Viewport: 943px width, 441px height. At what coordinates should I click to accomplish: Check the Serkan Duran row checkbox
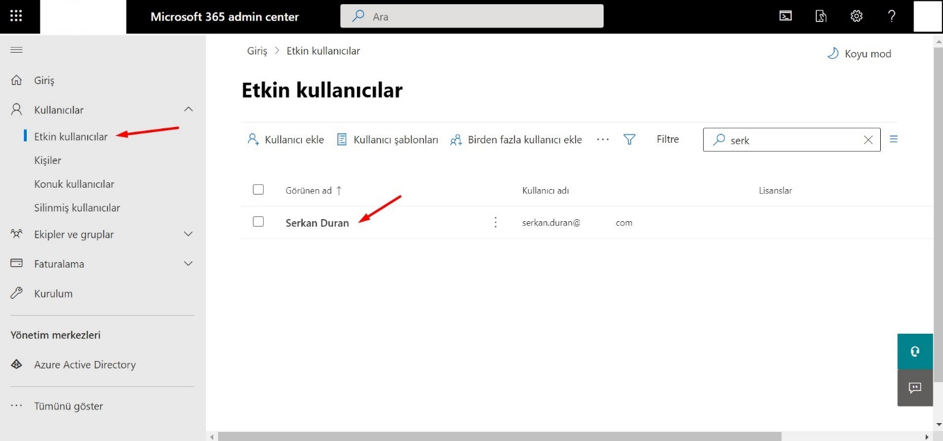pyautogui.click(x=259, y=221)
